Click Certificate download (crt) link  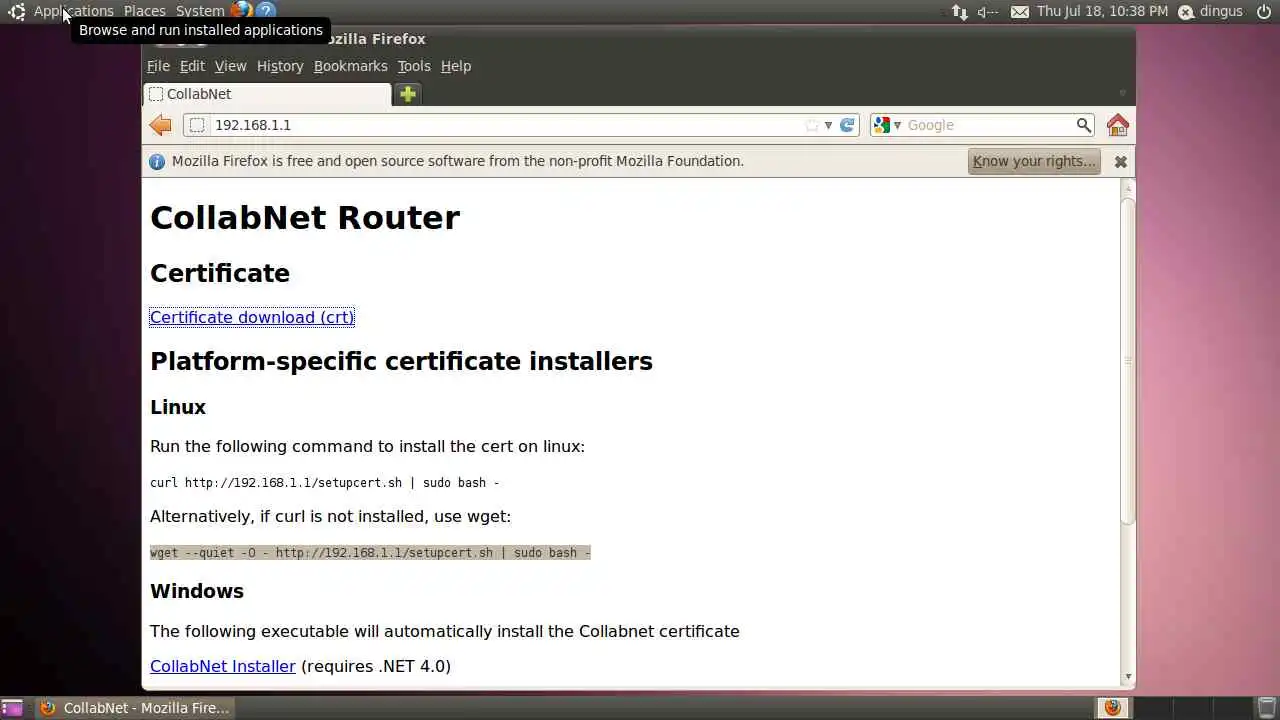pyautogui.click(x=252, y=317)
